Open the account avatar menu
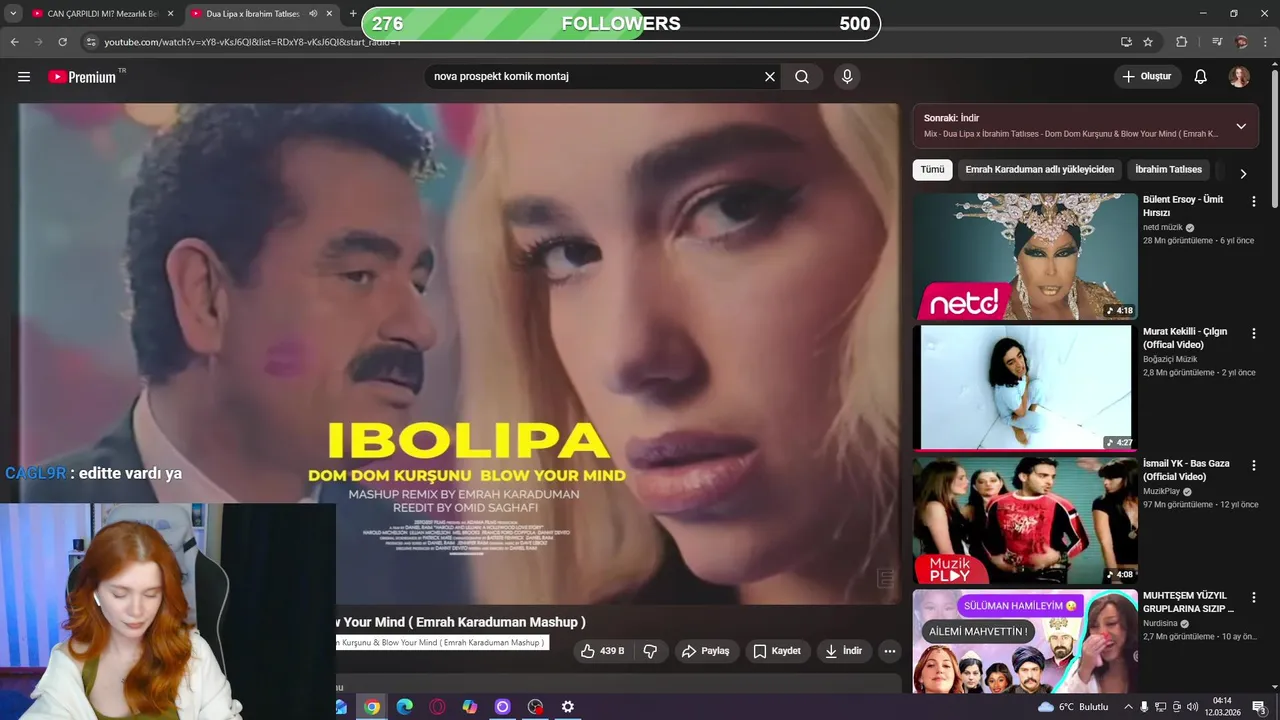This screenshot has height=720, width=1280. (x=1239, y=77)
